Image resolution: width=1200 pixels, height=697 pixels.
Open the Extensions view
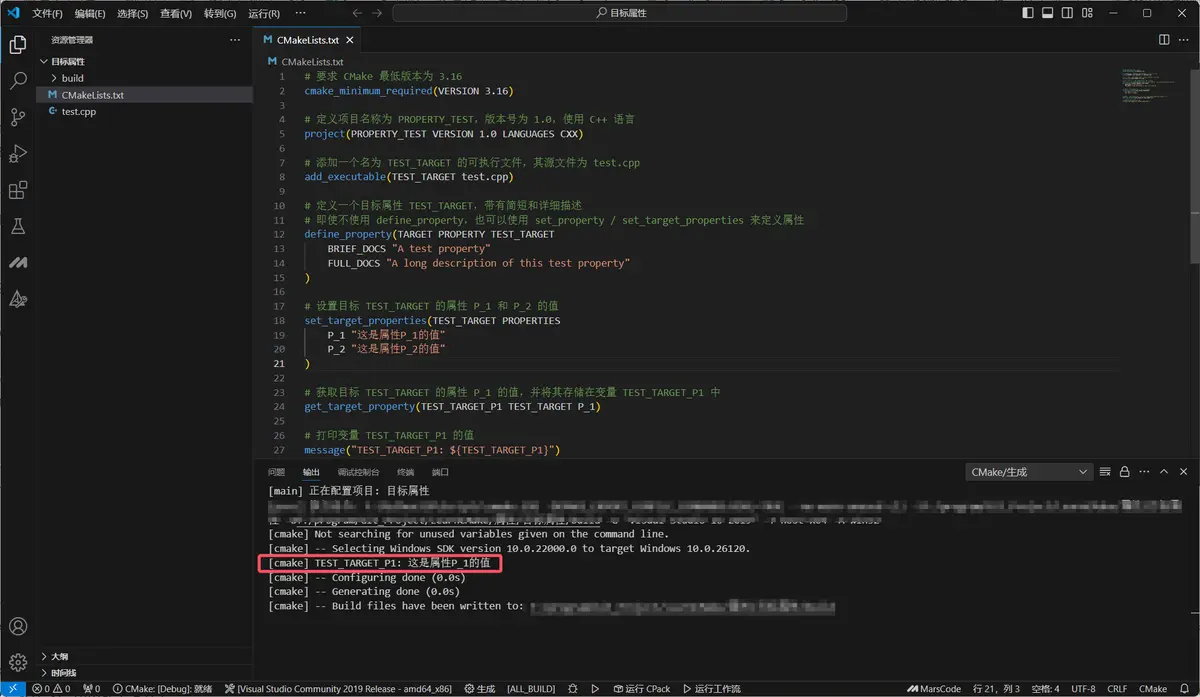click(x=17, y=190)
